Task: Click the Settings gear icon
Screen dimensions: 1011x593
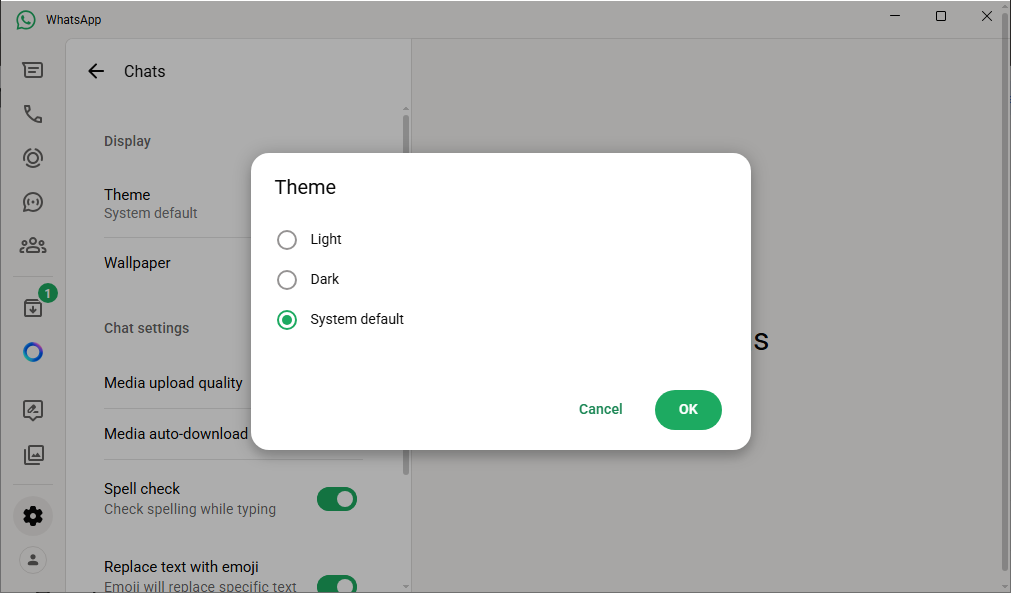Action: (33, 516)
